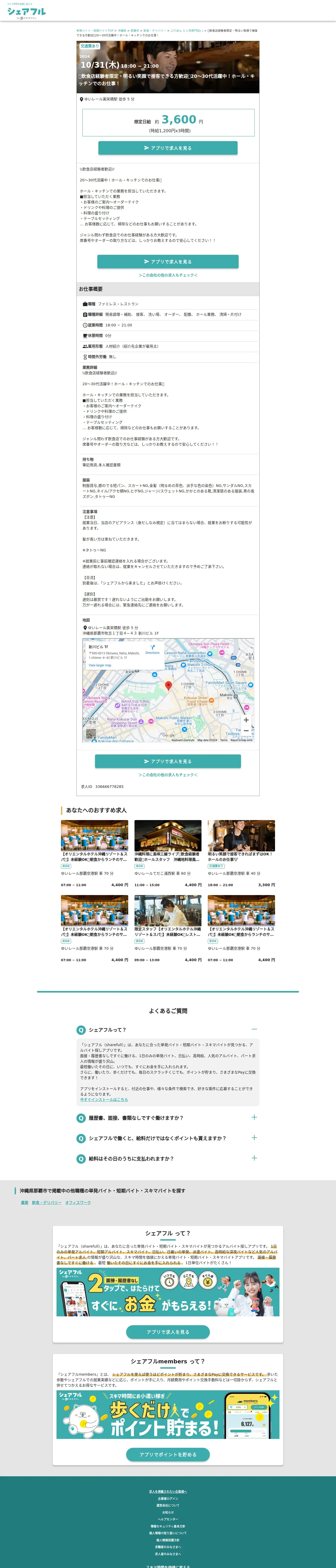Click the first アプリで求人を見る button below the wage box
This screenshot has width=336, height=1568.
(168, 148)
